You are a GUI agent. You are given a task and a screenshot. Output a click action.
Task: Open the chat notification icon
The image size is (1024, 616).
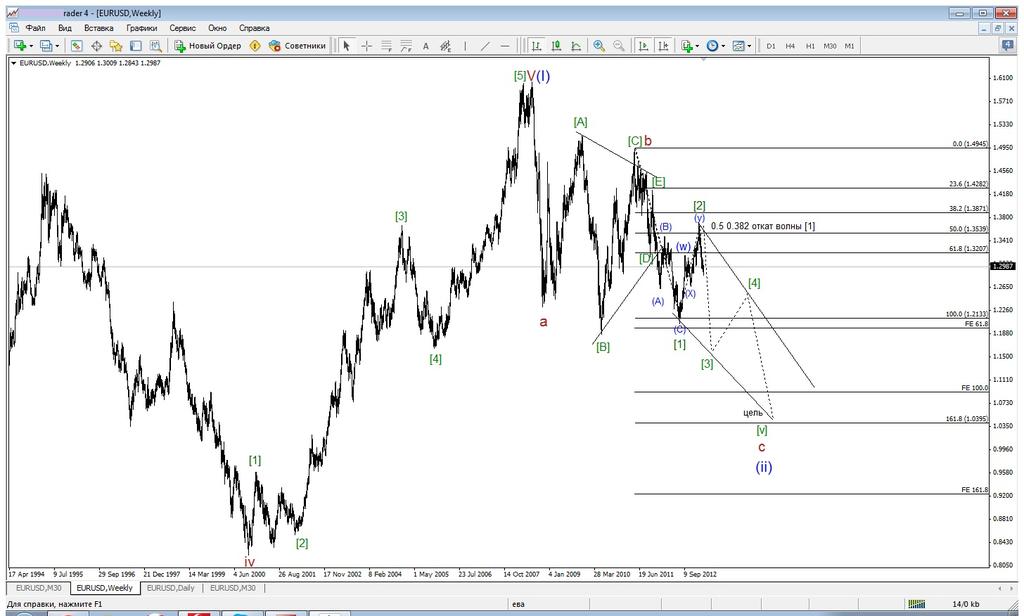[x=1008, y=45]
